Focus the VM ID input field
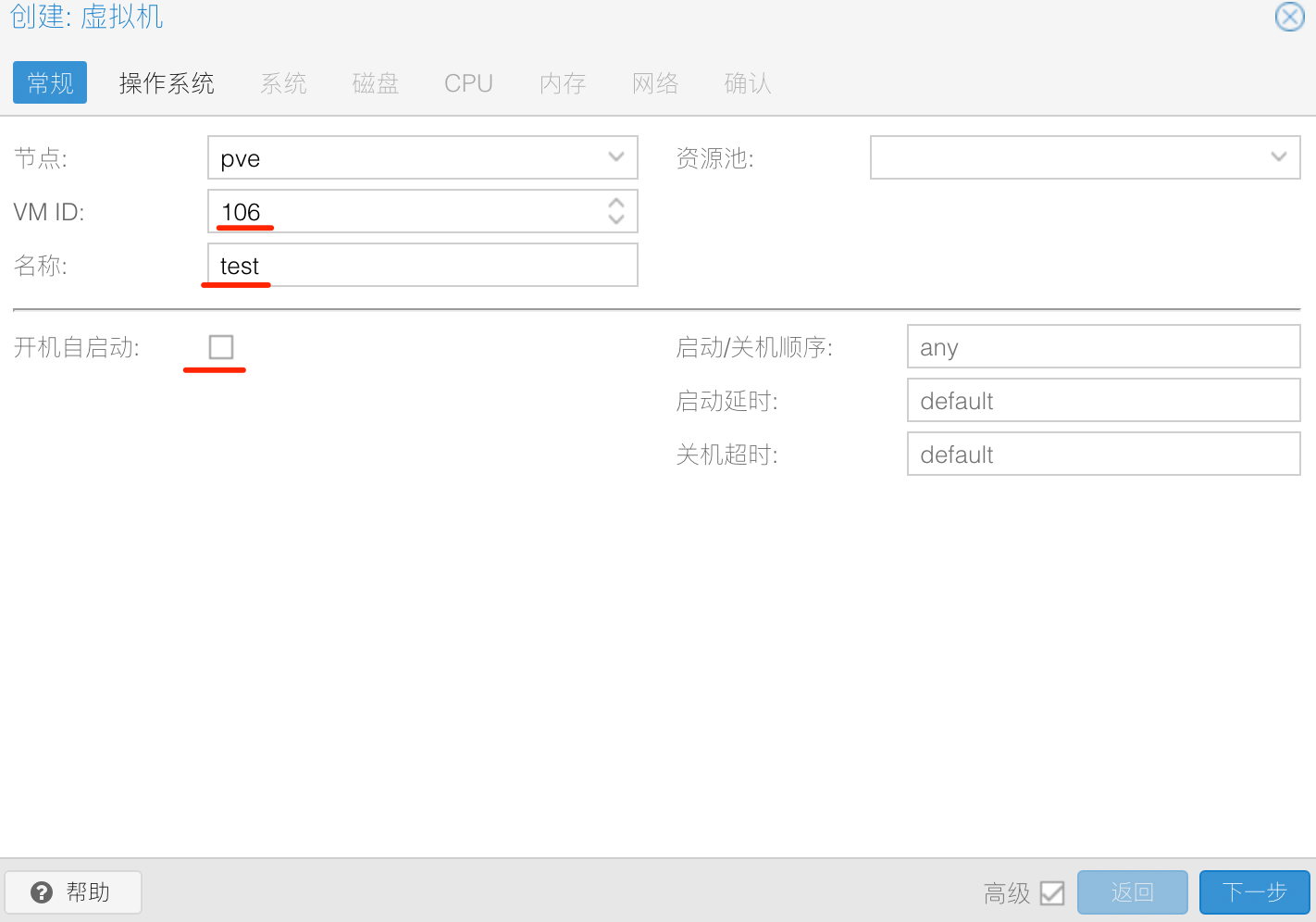The height and width of the screenshot is (922, 1316). coord(407,212)
